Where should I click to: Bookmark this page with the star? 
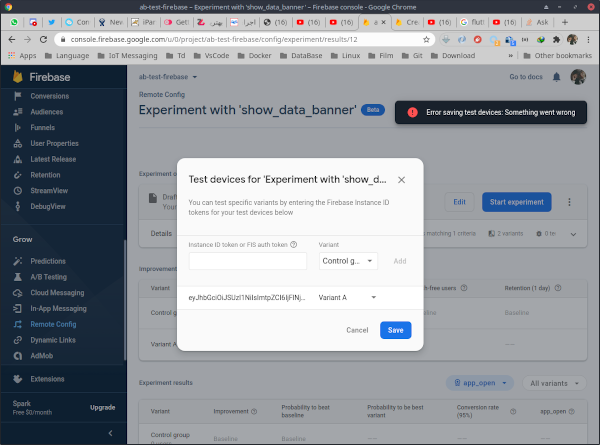coord(426,39)
